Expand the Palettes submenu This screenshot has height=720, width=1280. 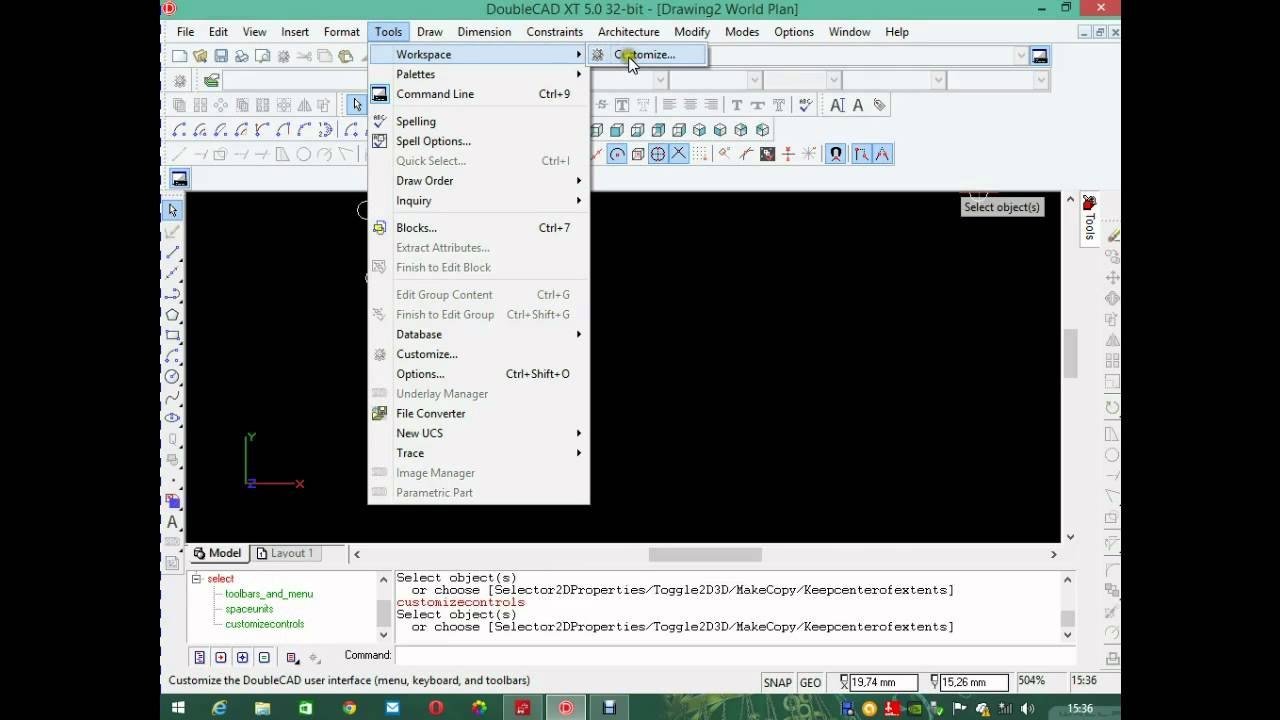click(x=479, y=74)
